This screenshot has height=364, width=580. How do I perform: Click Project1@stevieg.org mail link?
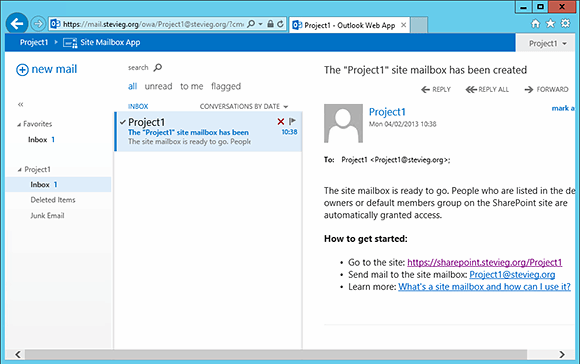point(512,275)
